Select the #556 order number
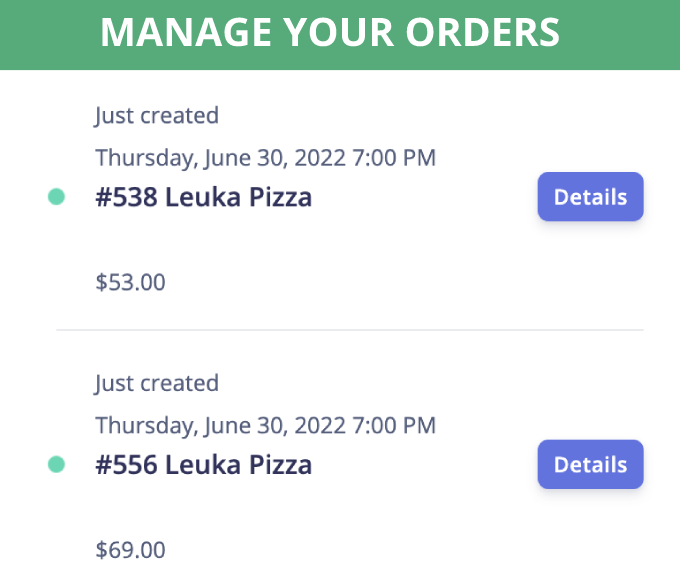Image resolution: width=680 pixels, height=580 pixels. click(126, 465)
